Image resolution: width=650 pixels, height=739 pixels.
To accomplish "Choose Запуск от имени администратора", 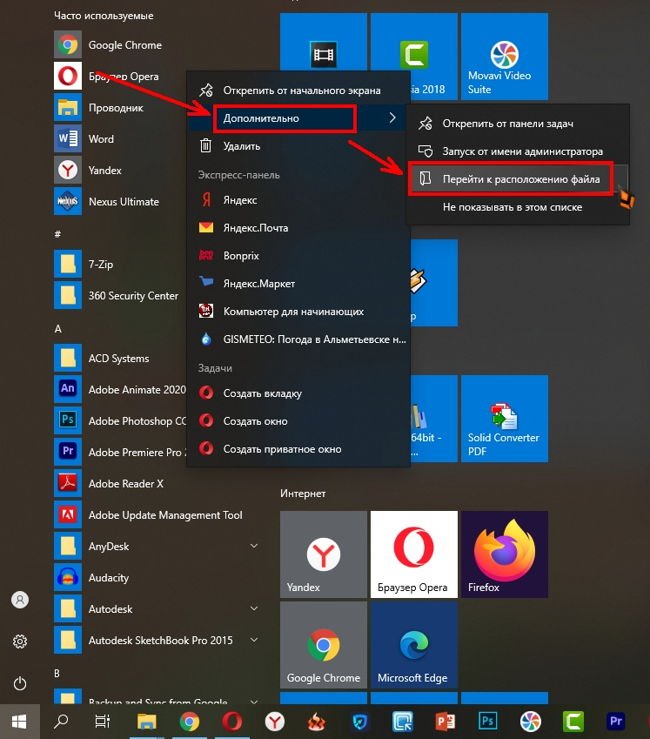I will pyautogui.click(x=517, y=151).
